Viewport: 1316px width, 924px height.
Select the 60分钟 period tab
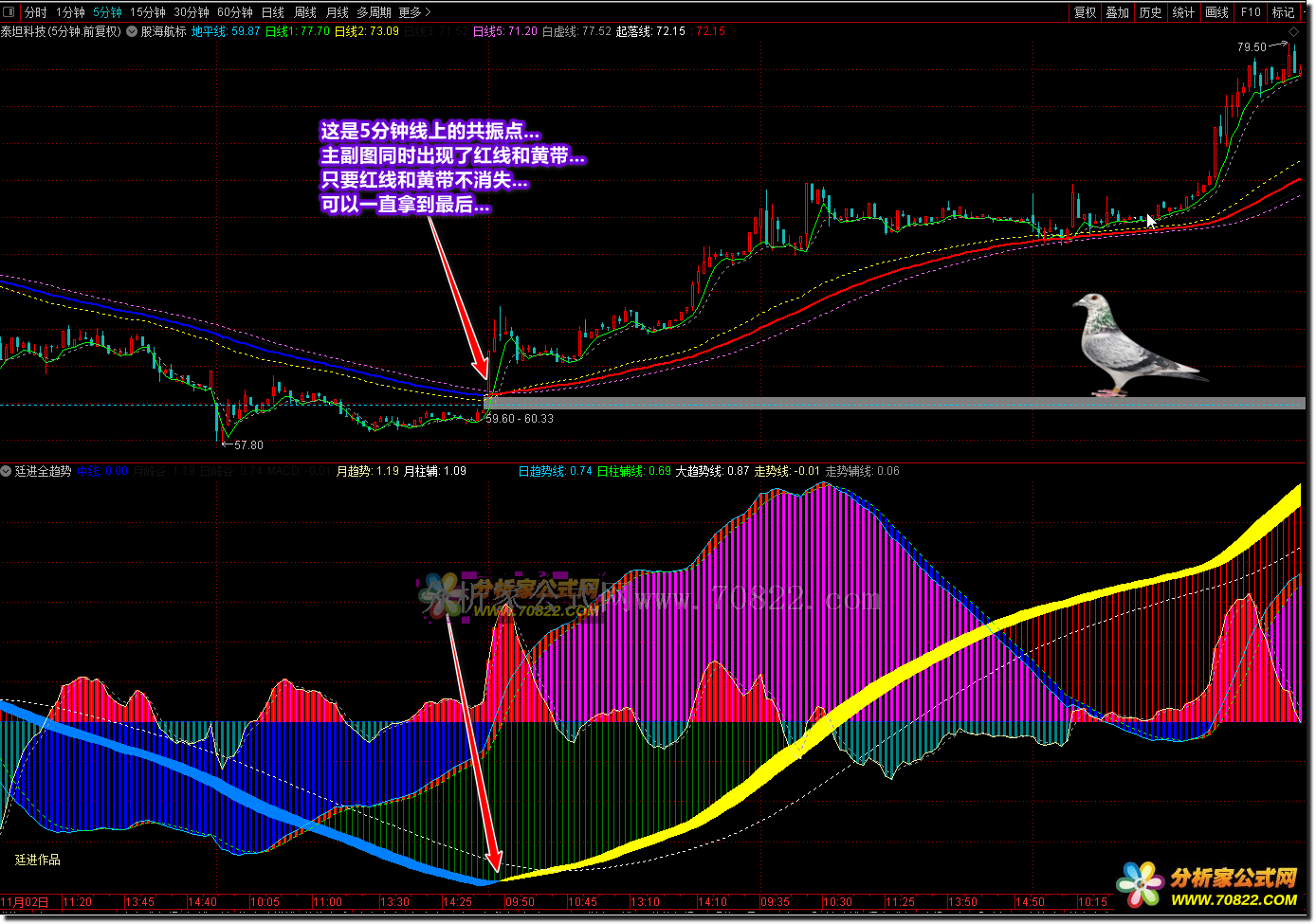pyautogui.click(x=235, y=12)
